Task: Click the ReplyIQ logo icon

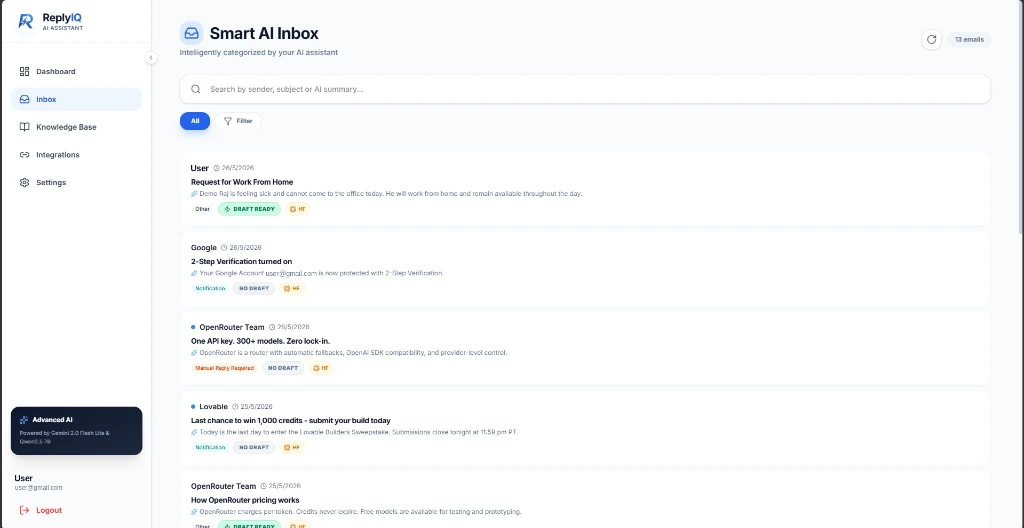Action: (25, 22)
